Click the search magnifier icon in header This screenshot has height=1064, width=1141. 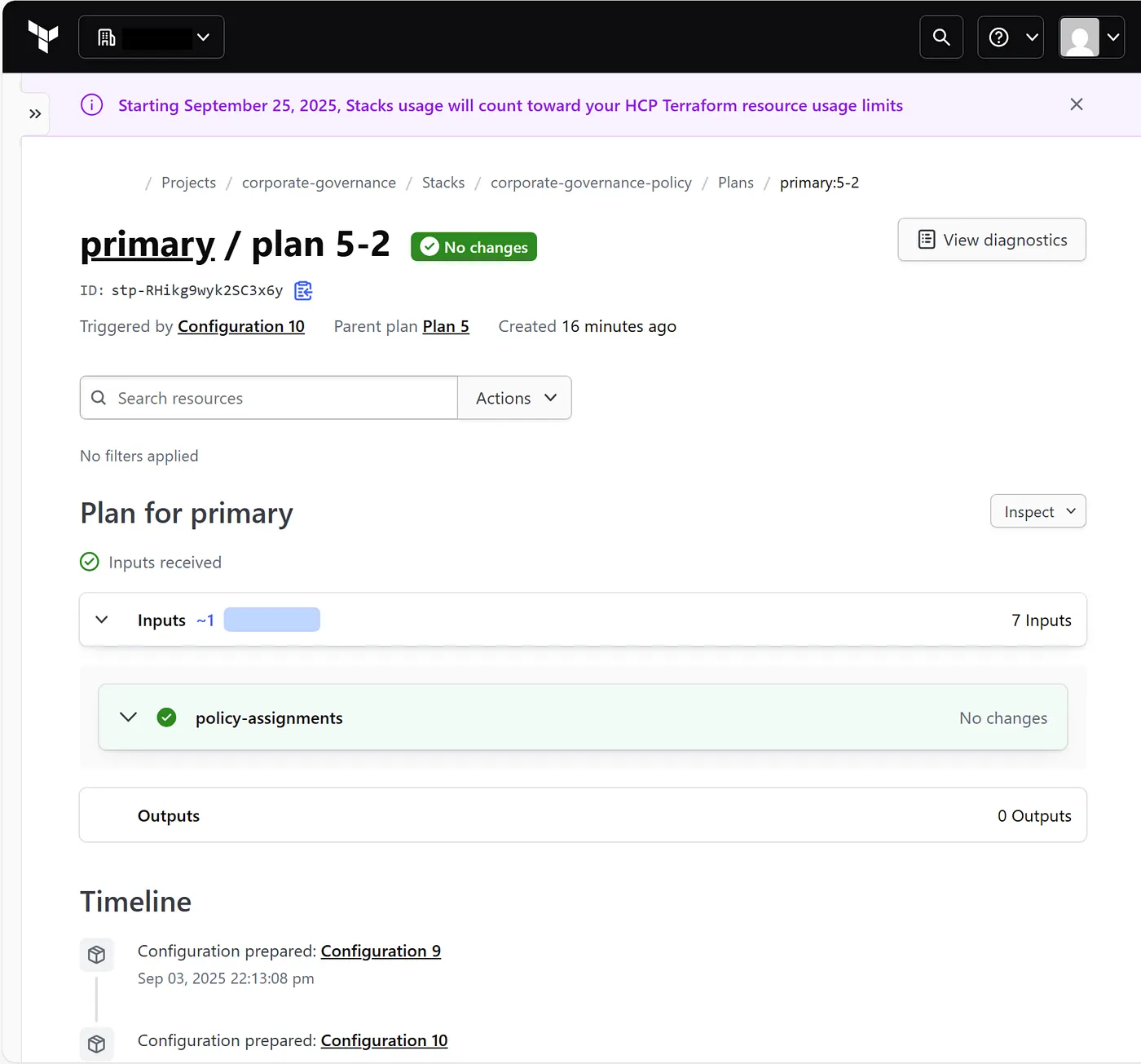point(941,37)
